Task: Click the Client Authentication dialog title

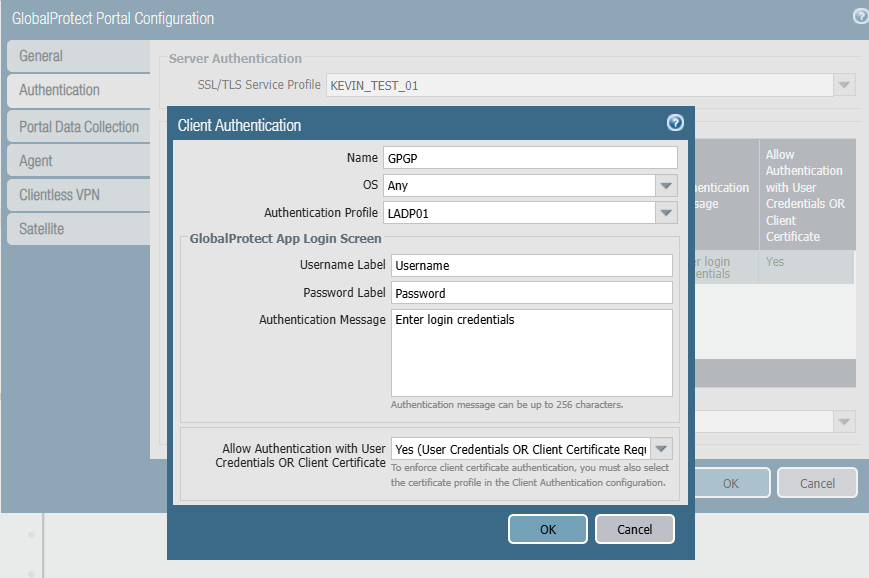Action: click(x=239, y=125)
